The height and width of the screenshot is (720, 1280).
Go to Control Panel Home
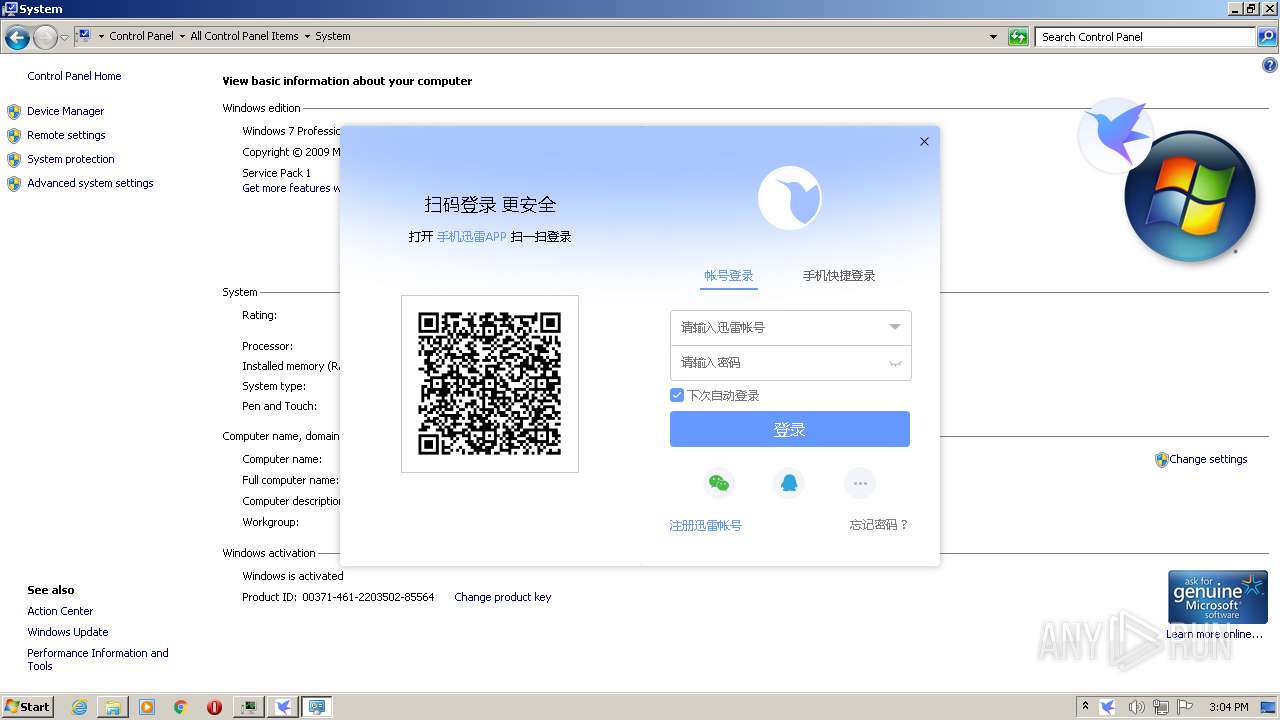coord(74,76)
